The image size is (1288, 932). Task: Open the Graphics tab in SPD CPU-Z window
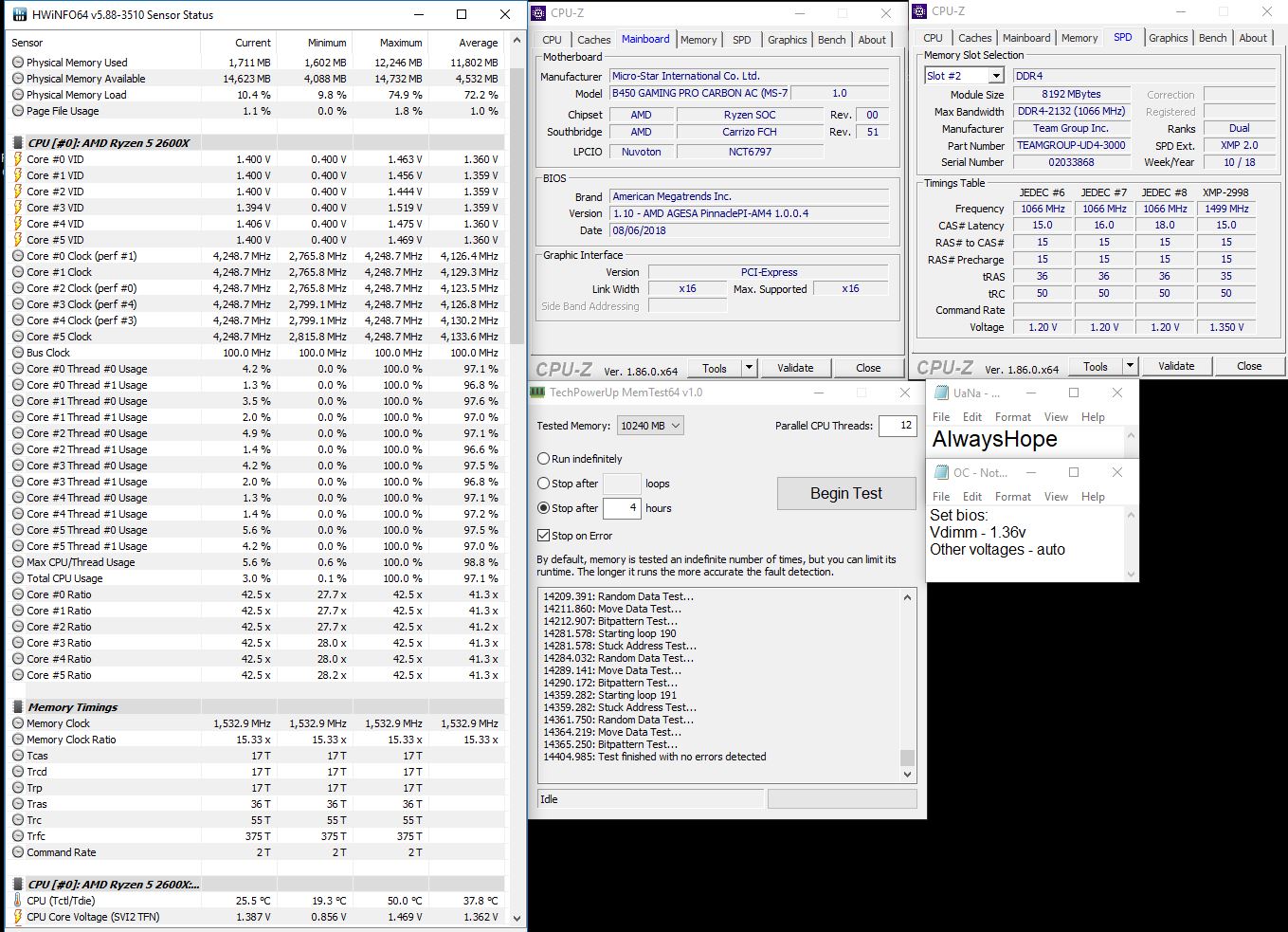click(1168, 38)
